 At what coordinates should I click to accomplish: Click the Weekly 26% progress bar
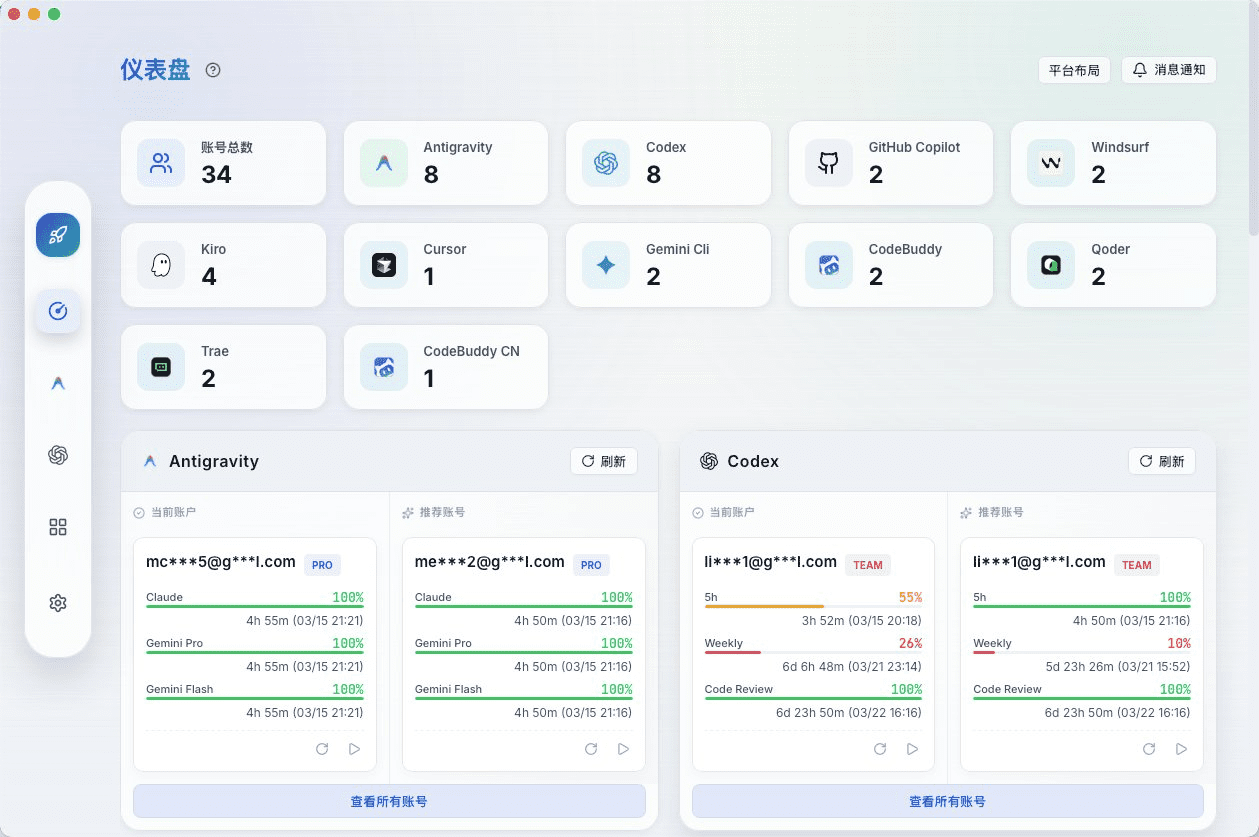[813, 652]
